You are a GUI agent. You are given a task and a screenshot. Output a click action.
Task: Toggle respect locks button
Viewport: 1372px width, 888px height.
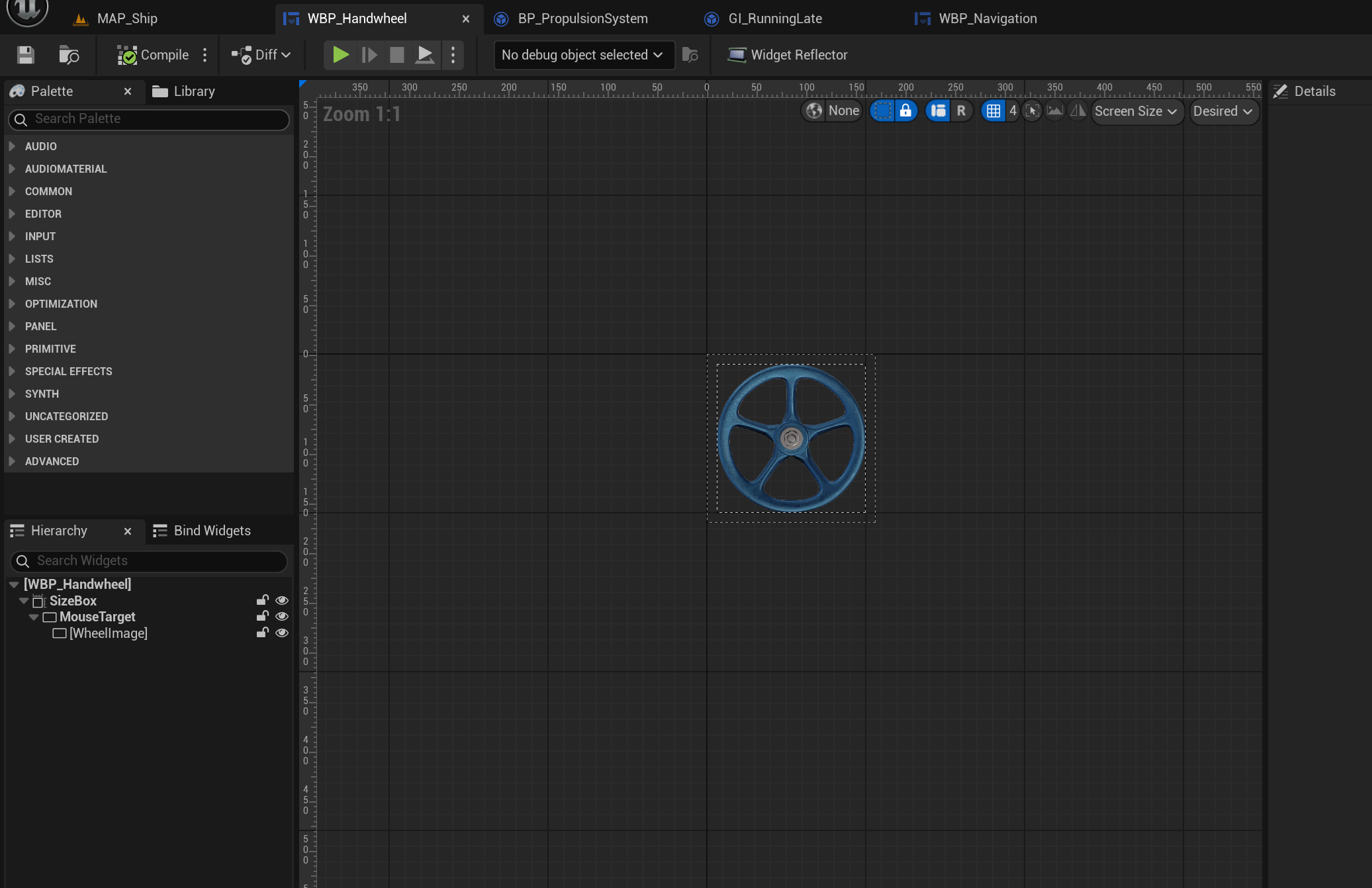(x=905, y=111)
